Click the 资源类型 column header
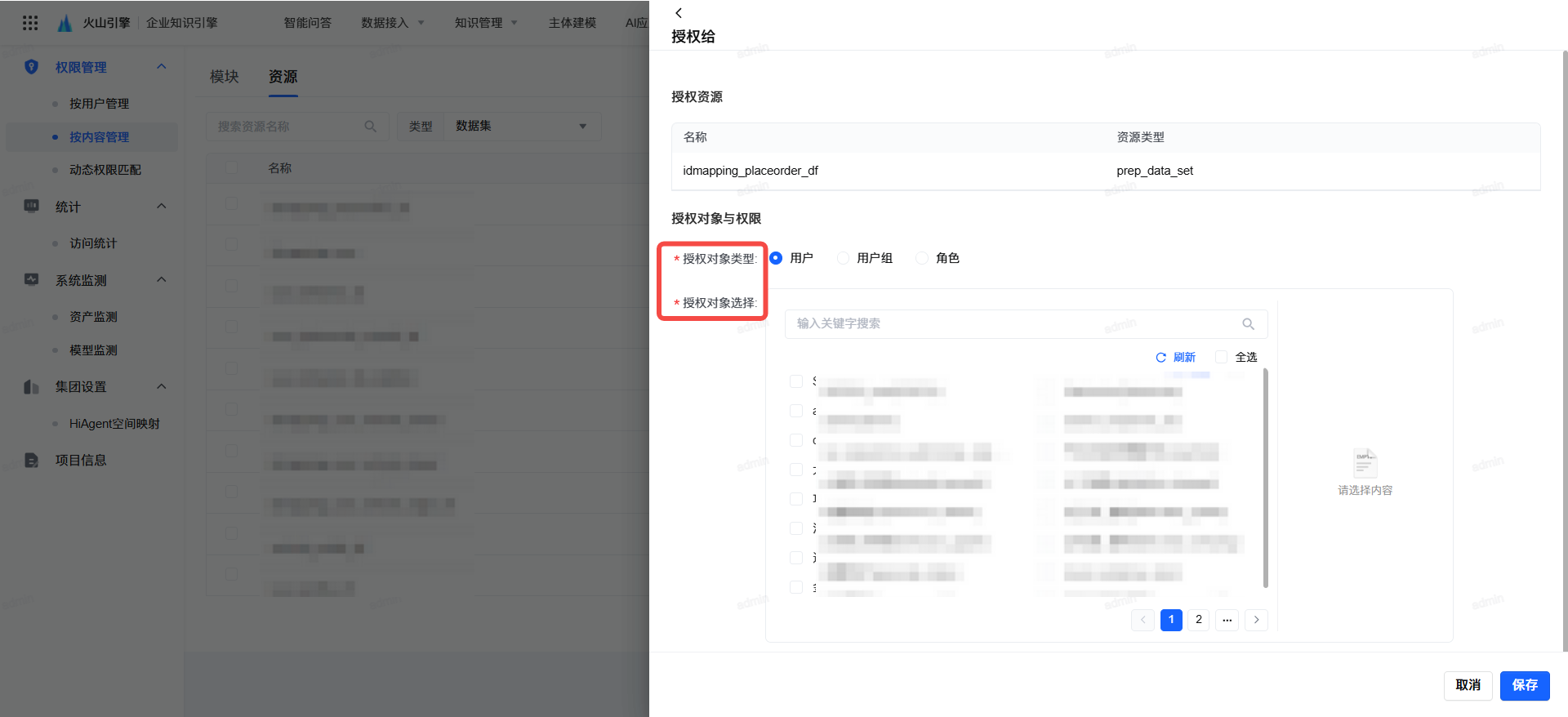1568x717 pixels. point(1140,137)
